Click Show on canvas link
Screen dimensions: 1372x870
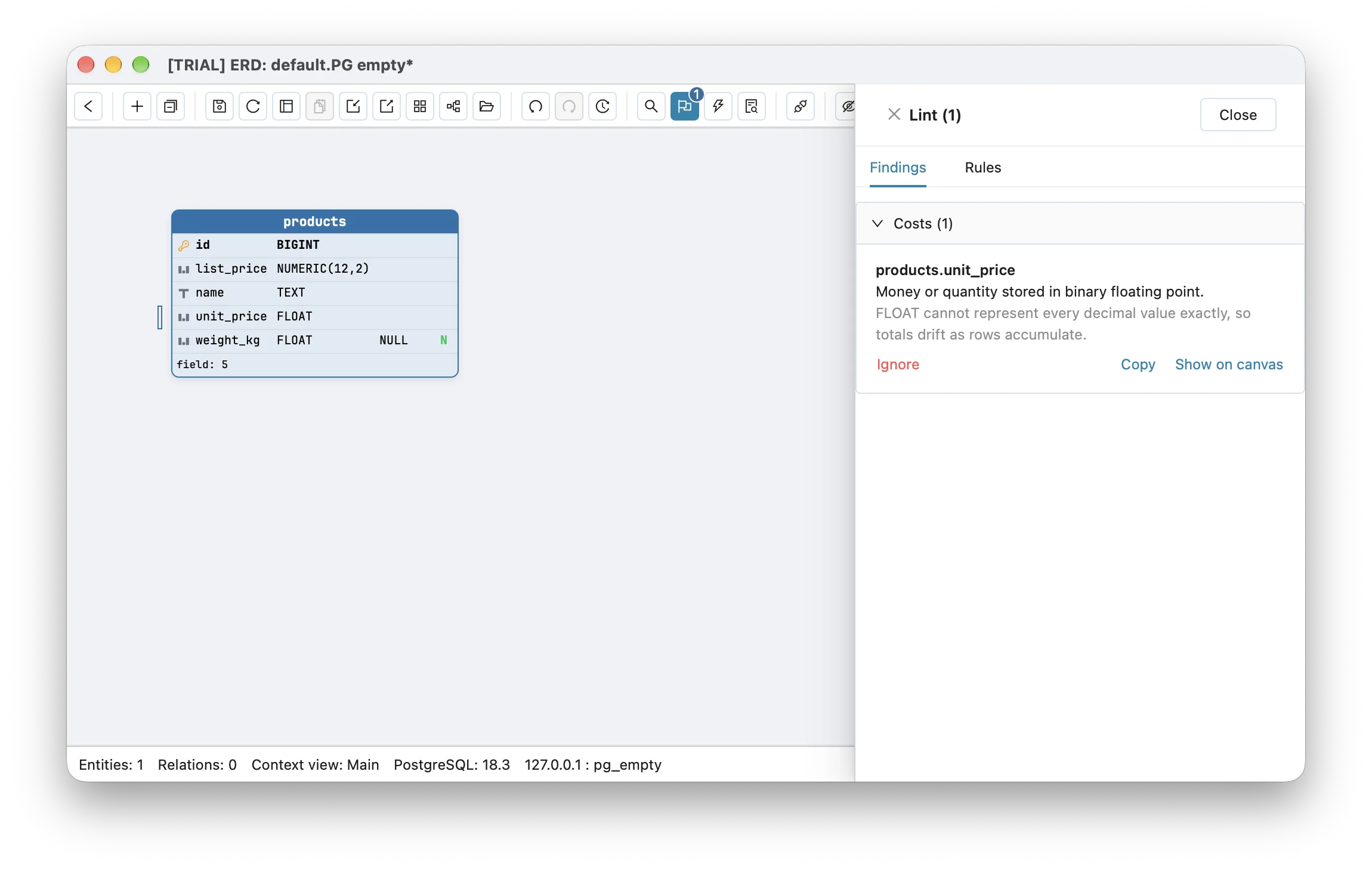[1229, 365]
